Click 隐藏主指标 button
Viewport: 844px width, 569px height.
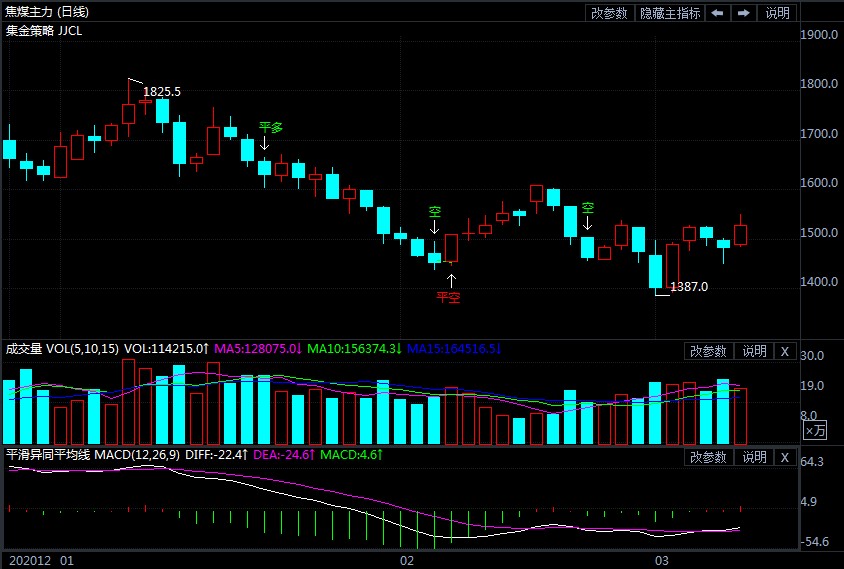670,13
